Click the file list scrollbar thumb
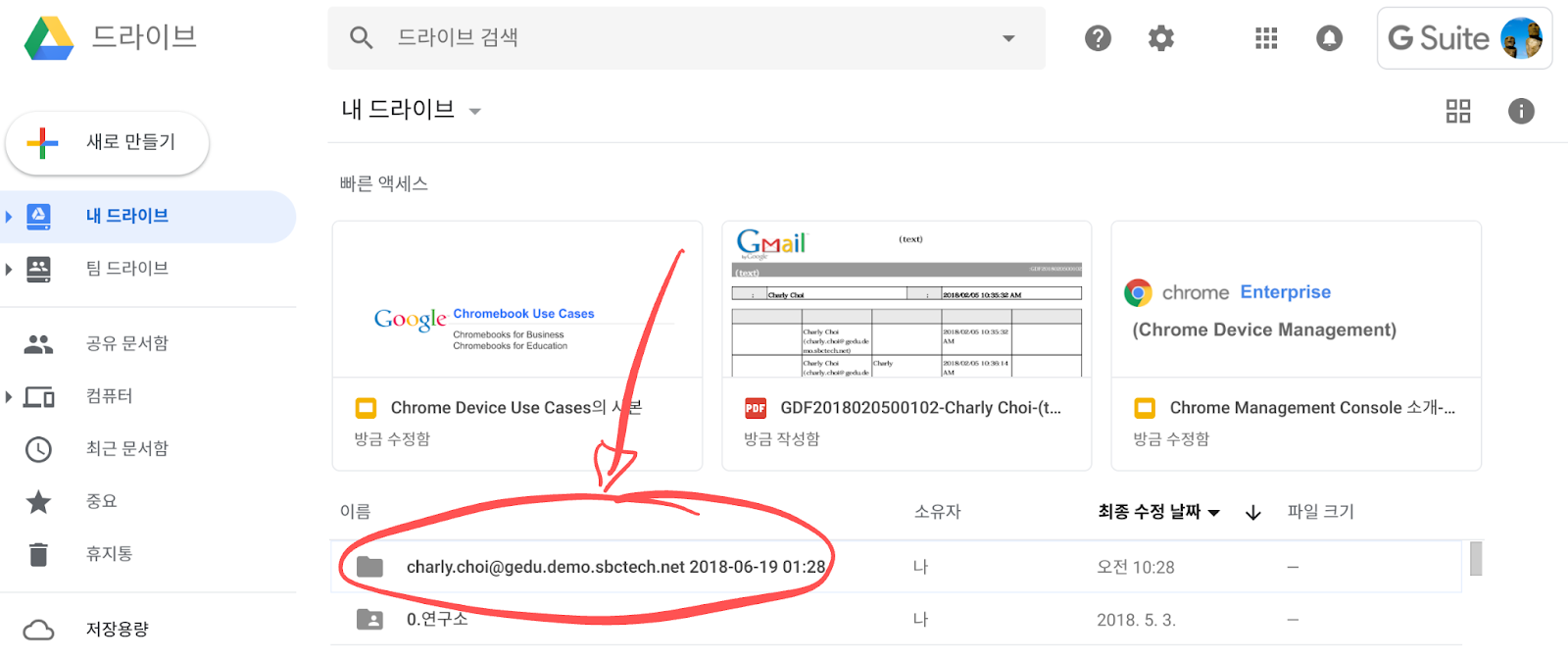Viewport: 1568px width, 660px height. [1476, 558]
